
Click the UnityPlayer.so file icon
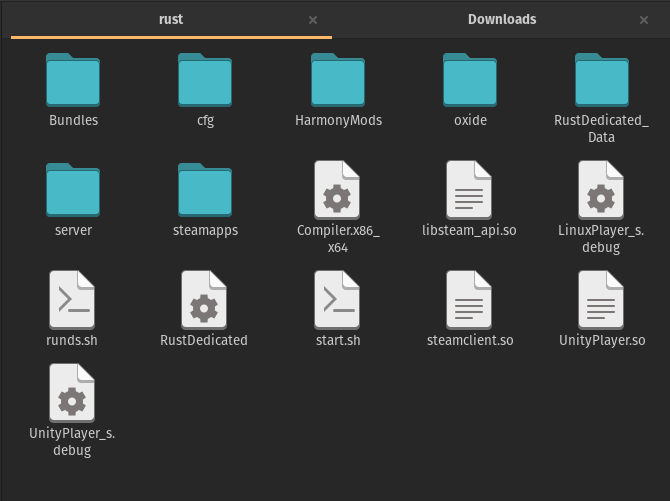tap(601, 300)
